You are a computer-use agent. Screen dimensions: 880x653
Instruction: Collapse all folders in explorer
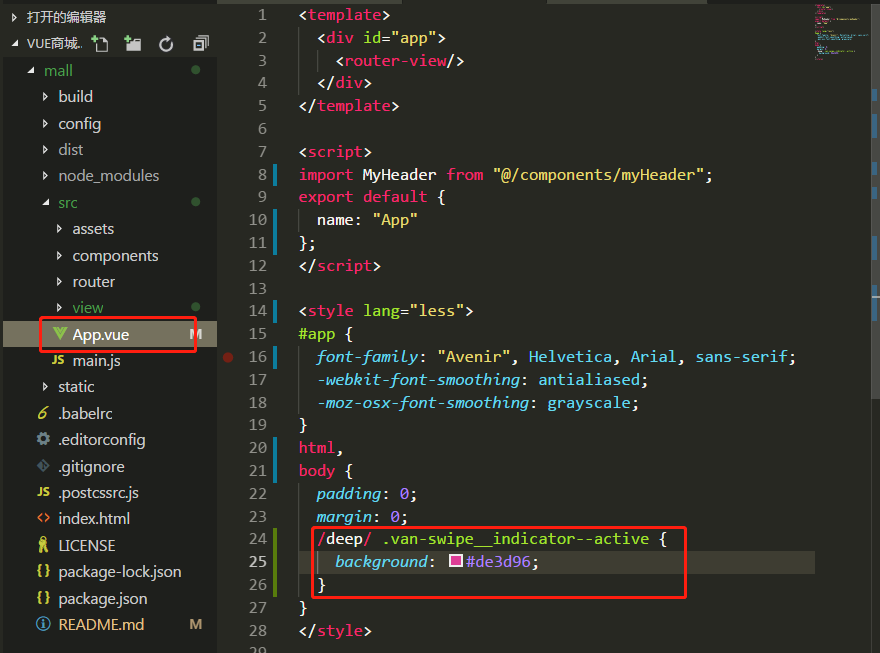point(200,44)
